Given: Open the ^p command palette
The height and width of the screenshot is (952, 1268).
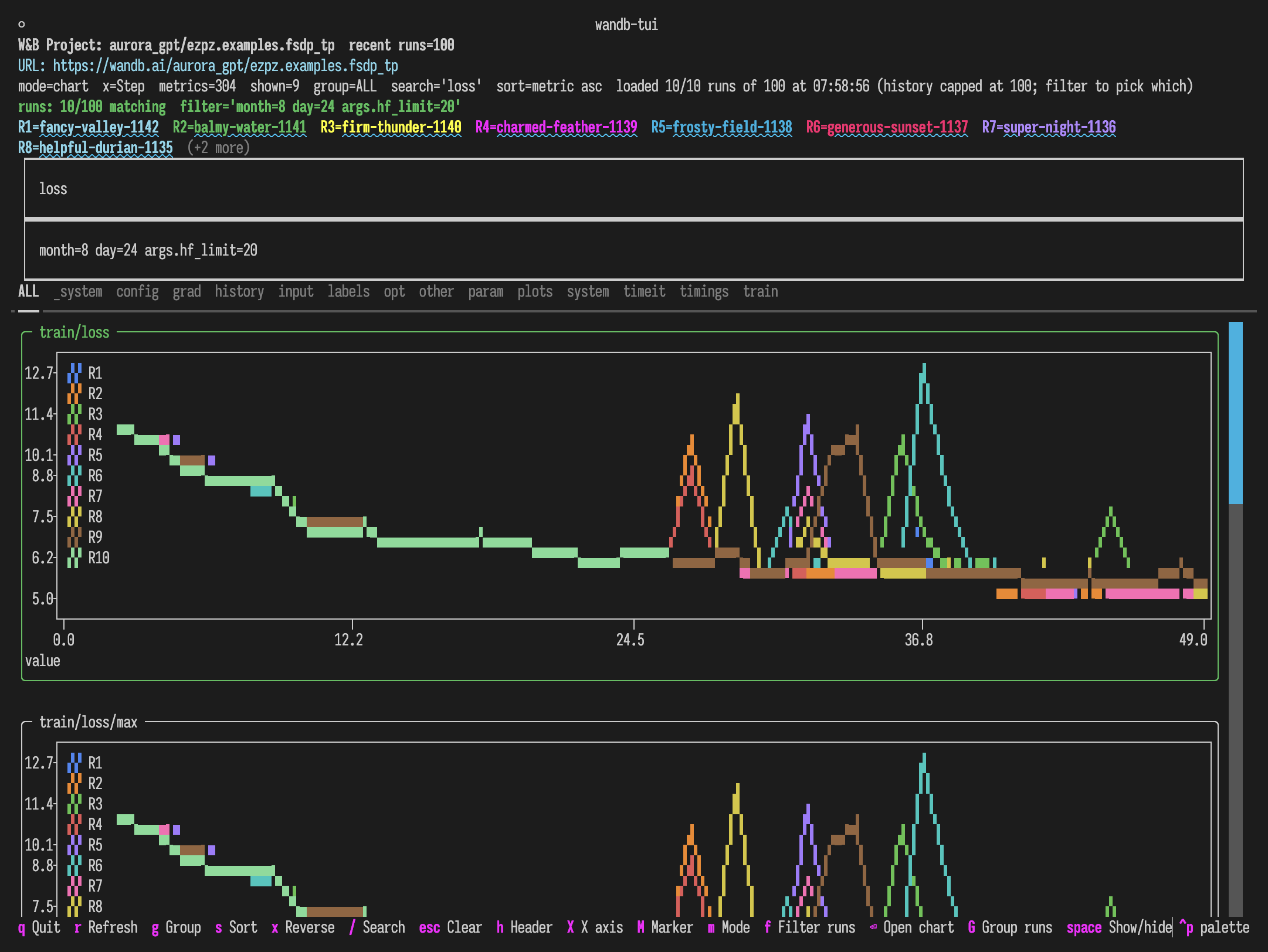Looking at the screenshot, I should tap(1214, 927).
